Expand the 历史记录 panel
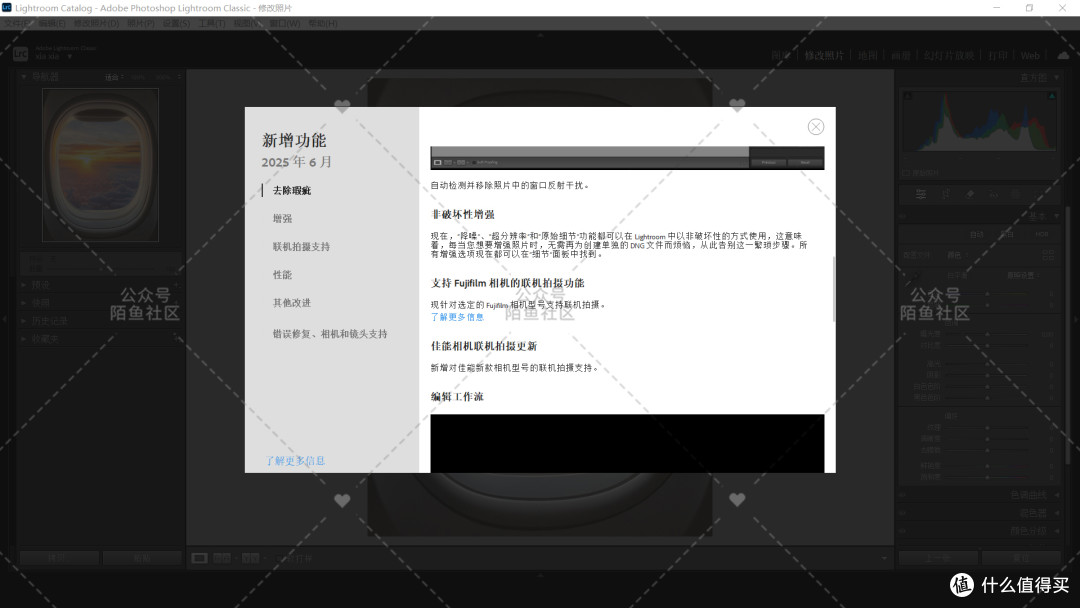The height and width of the screenshot is (608, 1080). tap(24, 321)
